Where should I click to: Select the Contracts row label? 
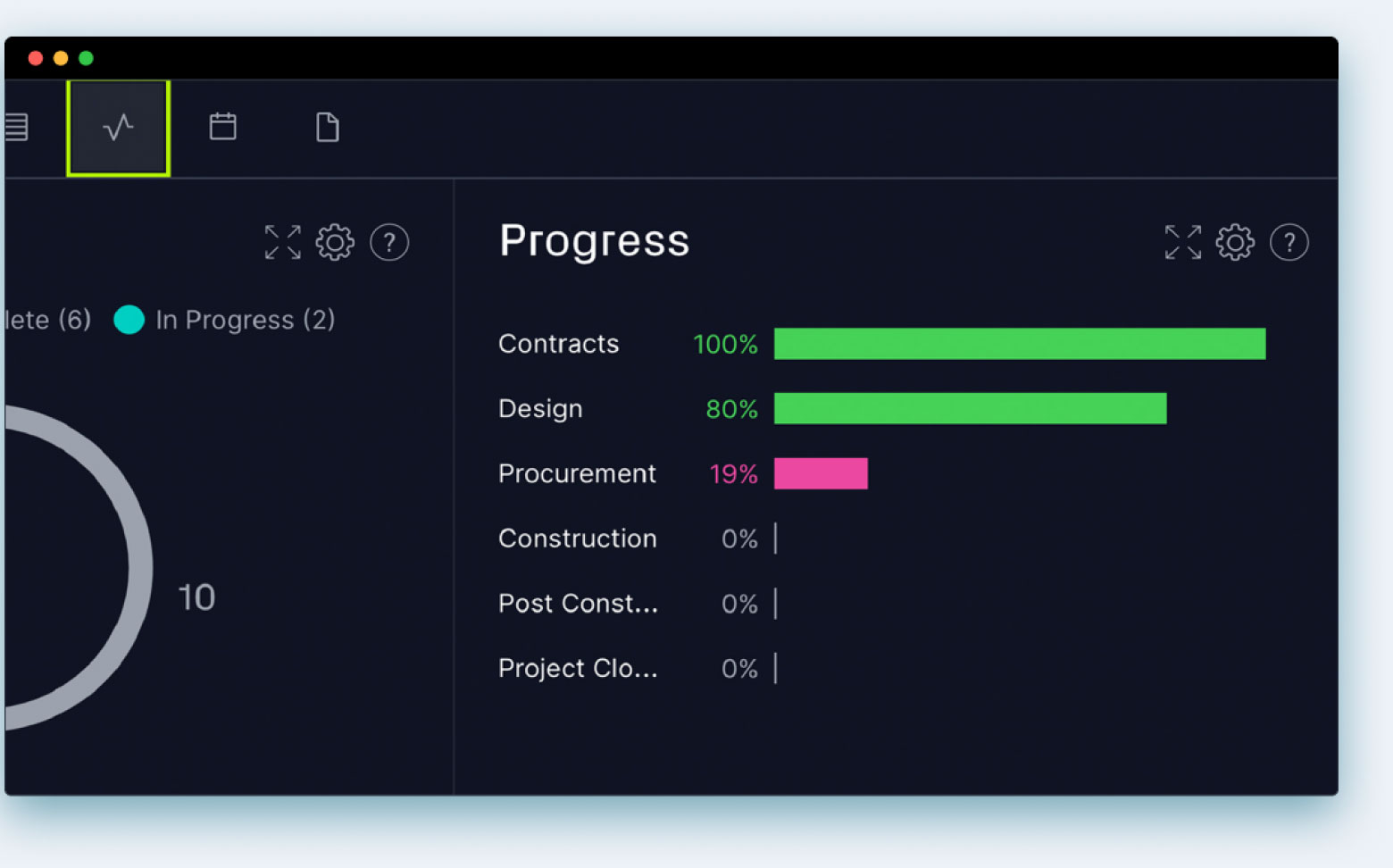tap(558, 344)
